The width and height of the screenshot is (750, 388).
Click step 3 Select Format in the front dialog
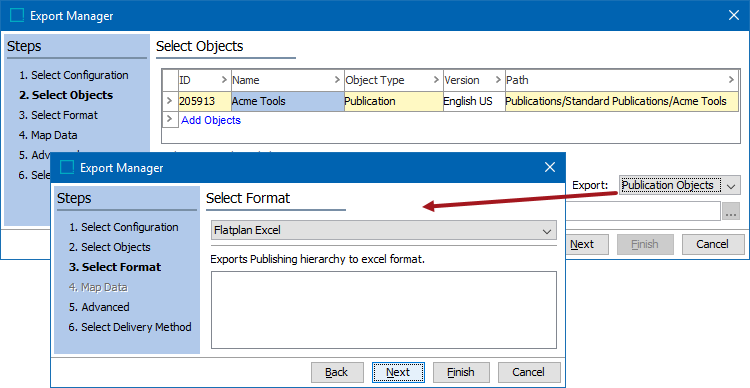pos(115,267)
